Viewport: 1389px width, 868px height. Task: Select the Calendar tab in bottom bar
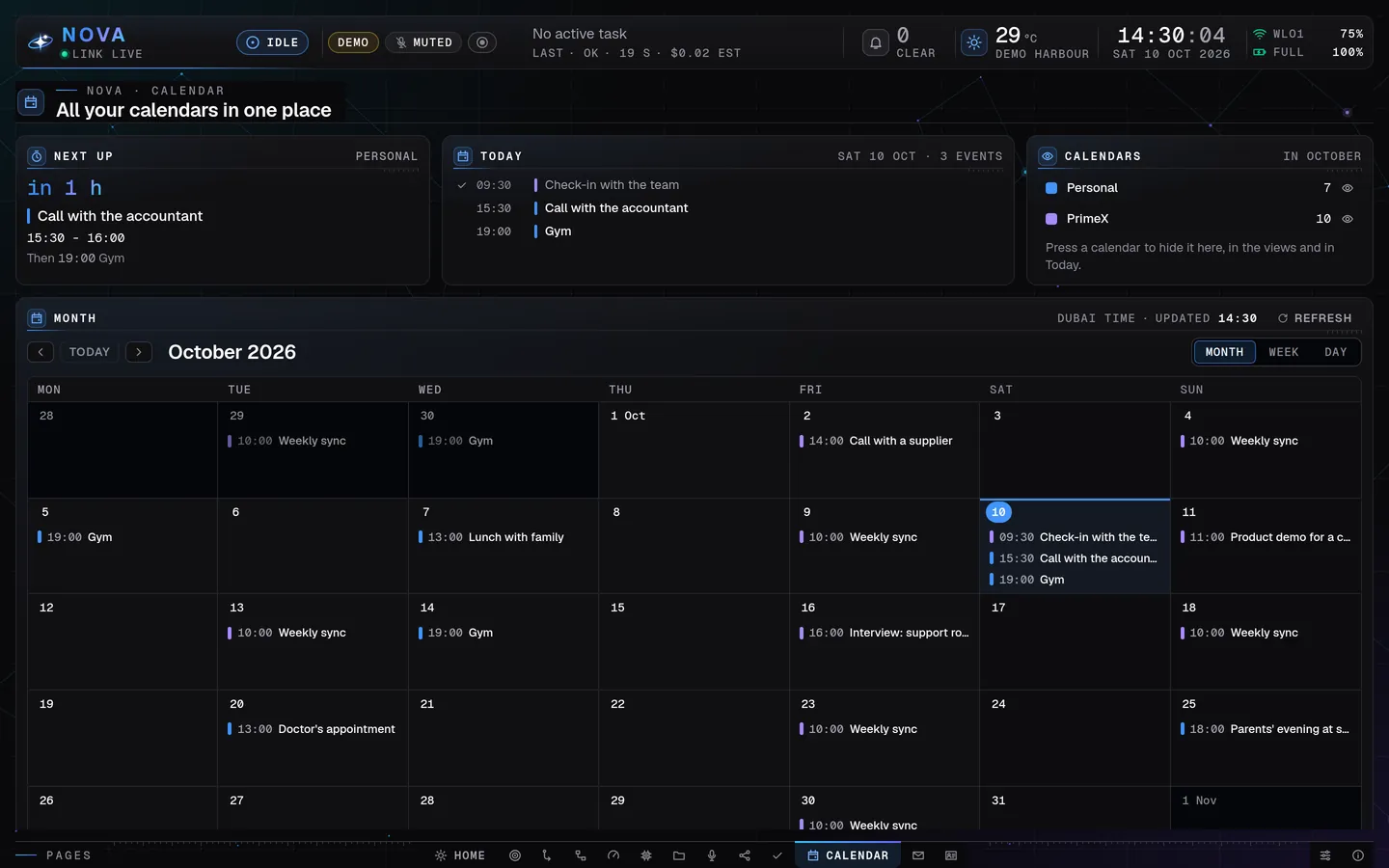(848, 855)
